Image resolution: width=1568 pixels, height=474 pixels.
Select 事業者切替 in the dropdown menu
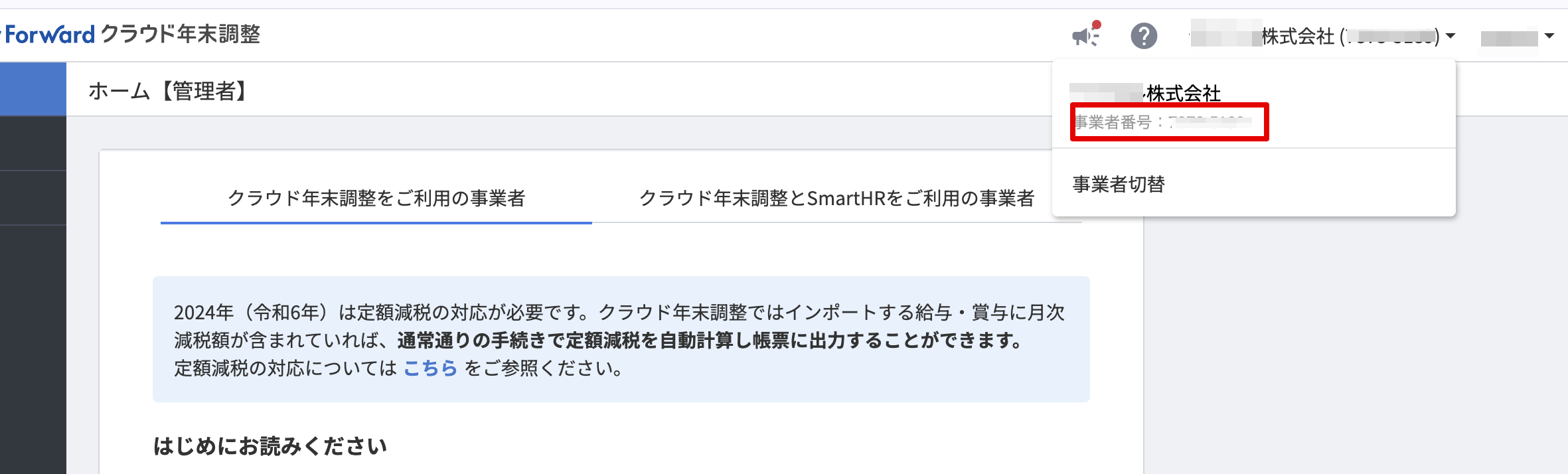click(1119, 184)
